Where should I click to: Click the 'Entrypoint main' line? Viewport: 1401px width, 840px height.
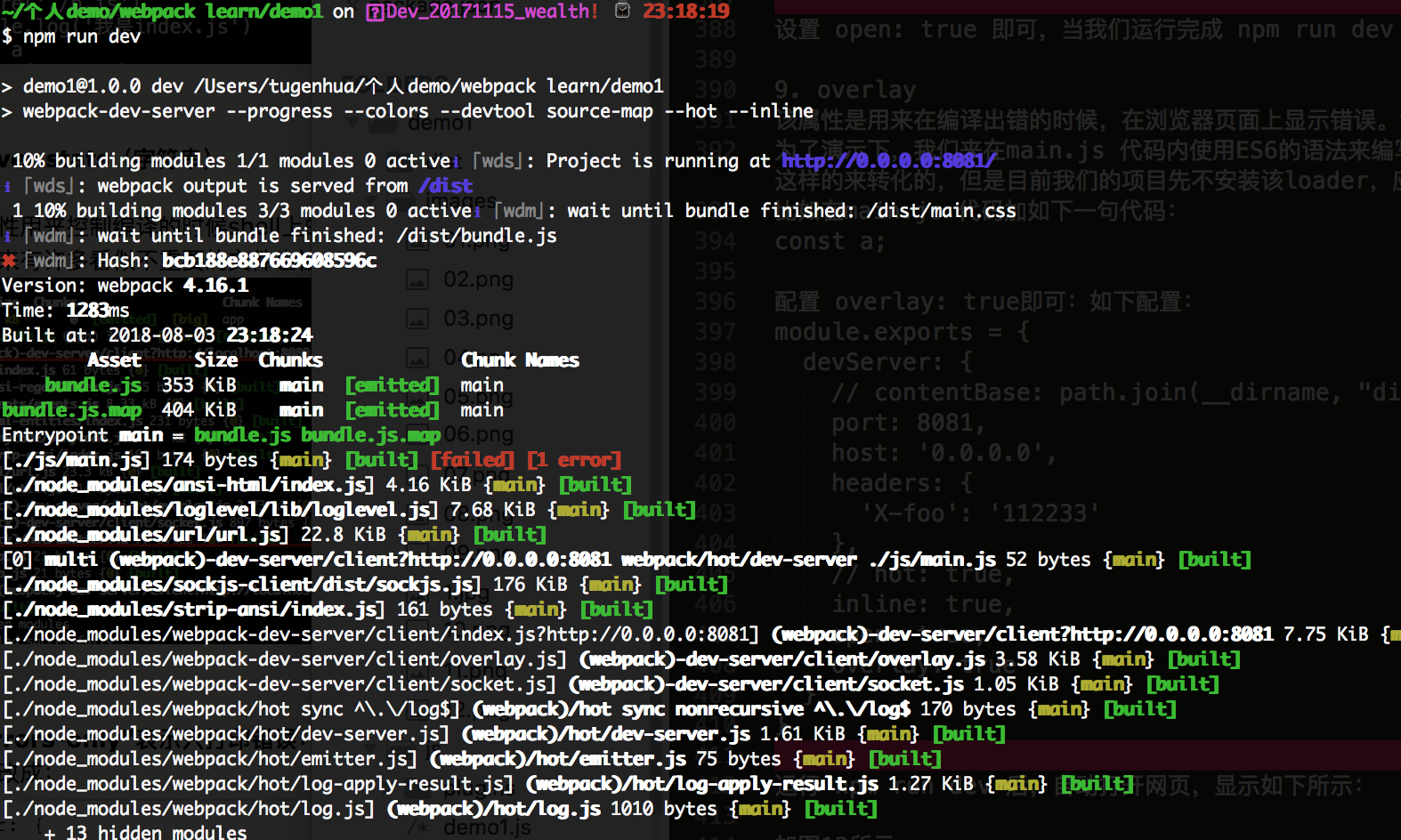[222, 435]
